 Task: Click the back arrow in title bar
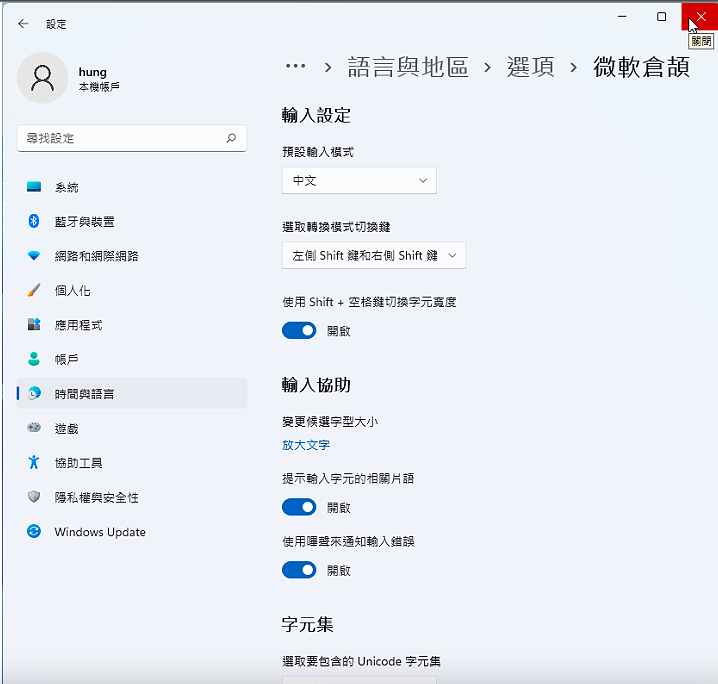coord(23,24)
